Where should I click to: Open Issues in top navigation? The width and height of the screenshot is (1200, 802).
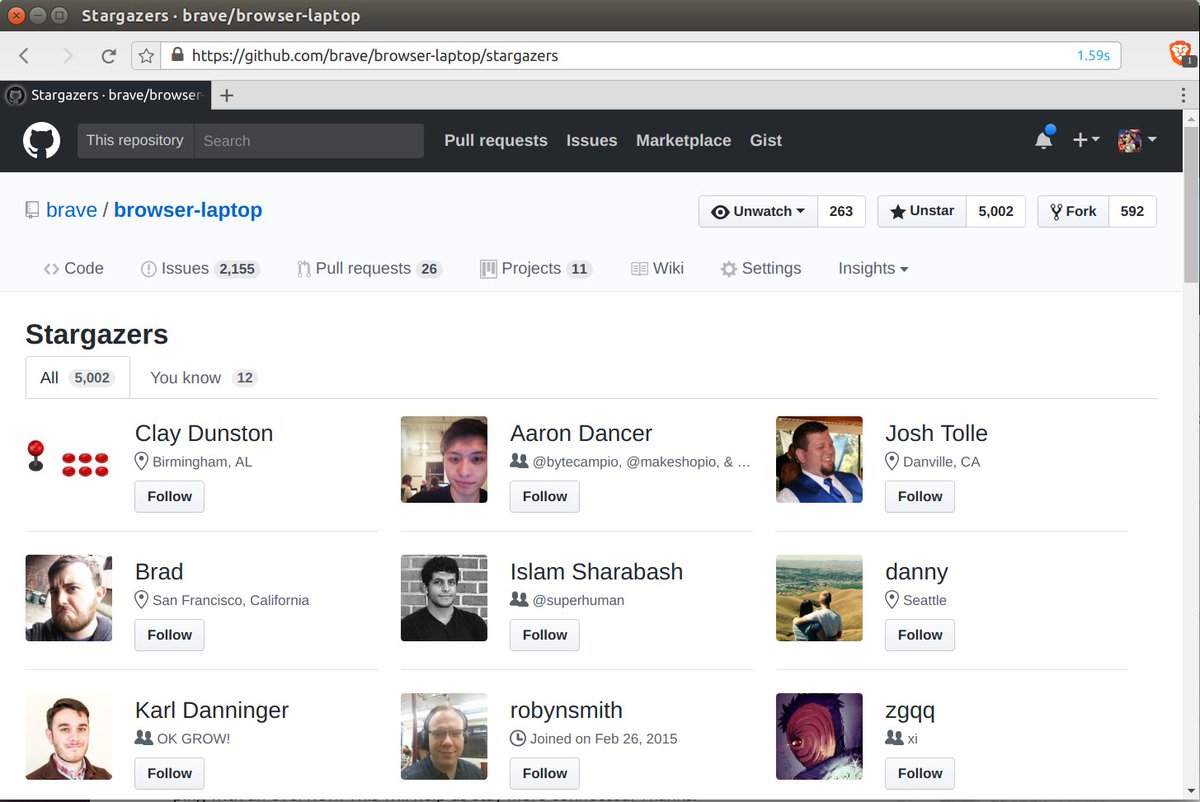click(592, 141)
